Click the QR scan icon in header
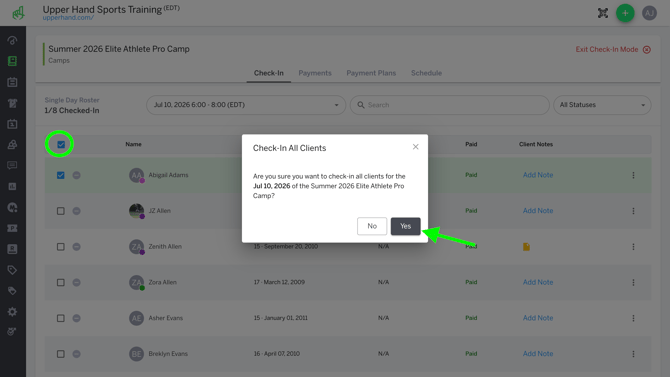The height and width of the screenshot is (377, 670). (x=602, y=13)
